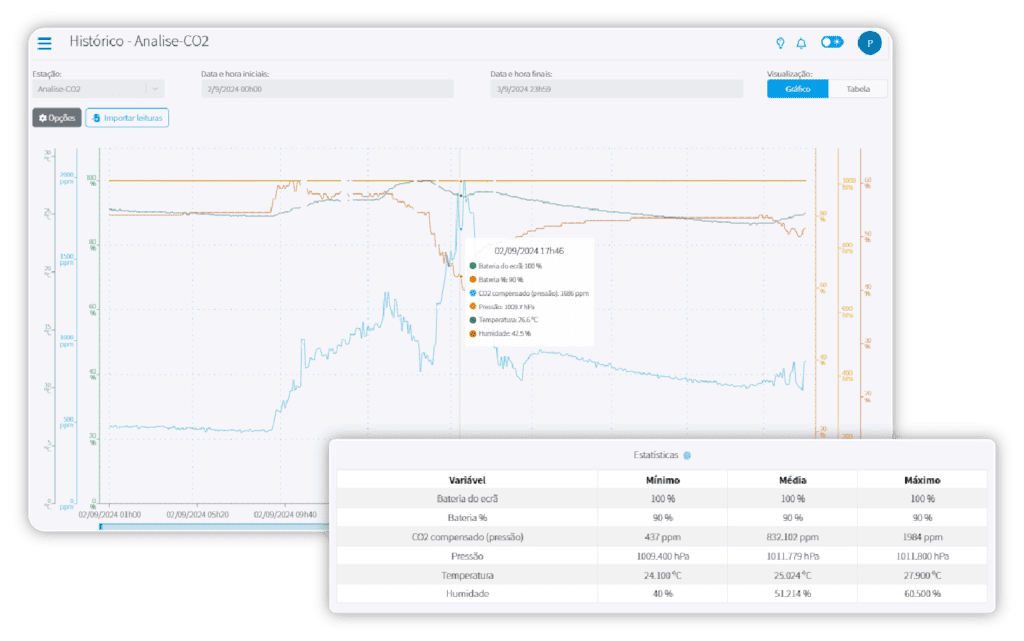Click the 02/09/2024 17h46 tooltip timestamp
Image resolution: width=1024 pixels, height=641 pixels.
tap(529, 251)
